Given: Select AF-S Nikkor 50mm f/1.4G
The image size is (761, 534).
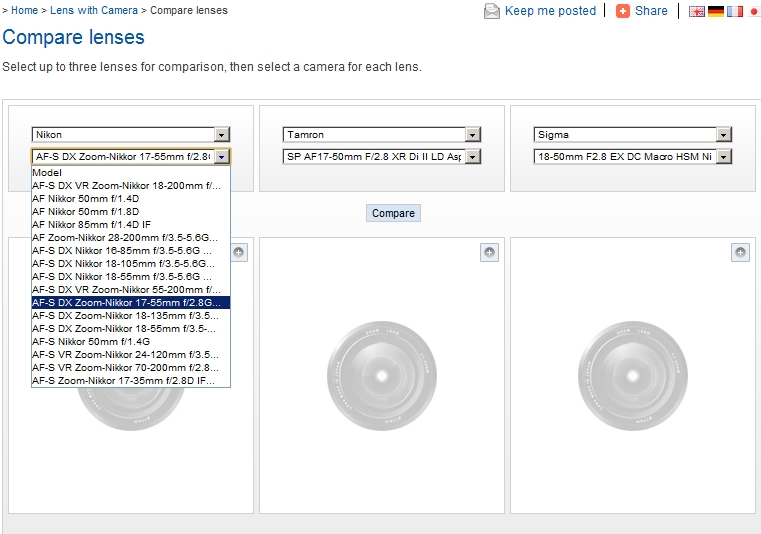Looking at the screenshot, I should (131, 342).
